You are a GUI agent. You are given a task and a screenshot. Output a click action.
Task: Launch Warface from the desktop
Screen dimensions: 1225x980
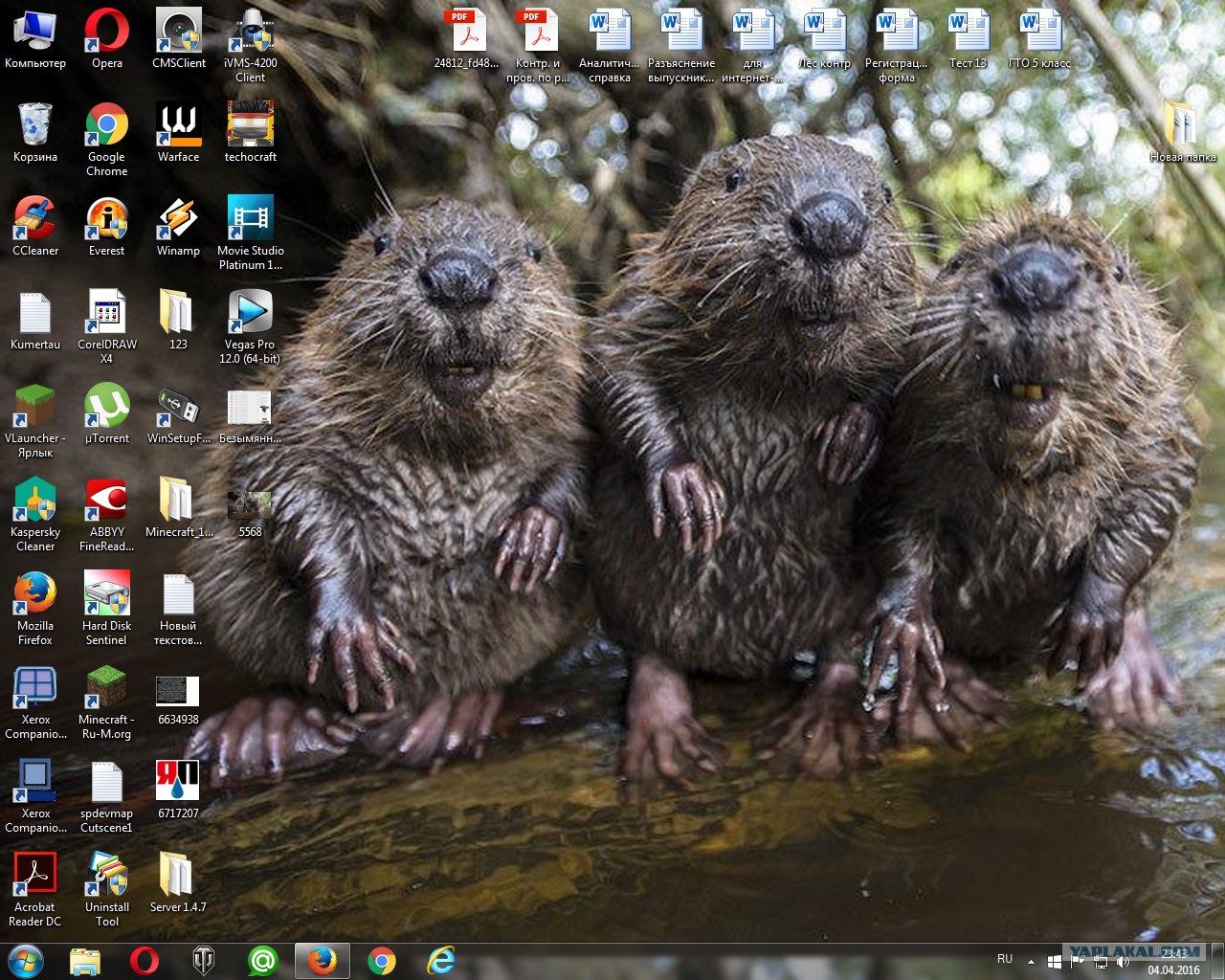(178, 125)
